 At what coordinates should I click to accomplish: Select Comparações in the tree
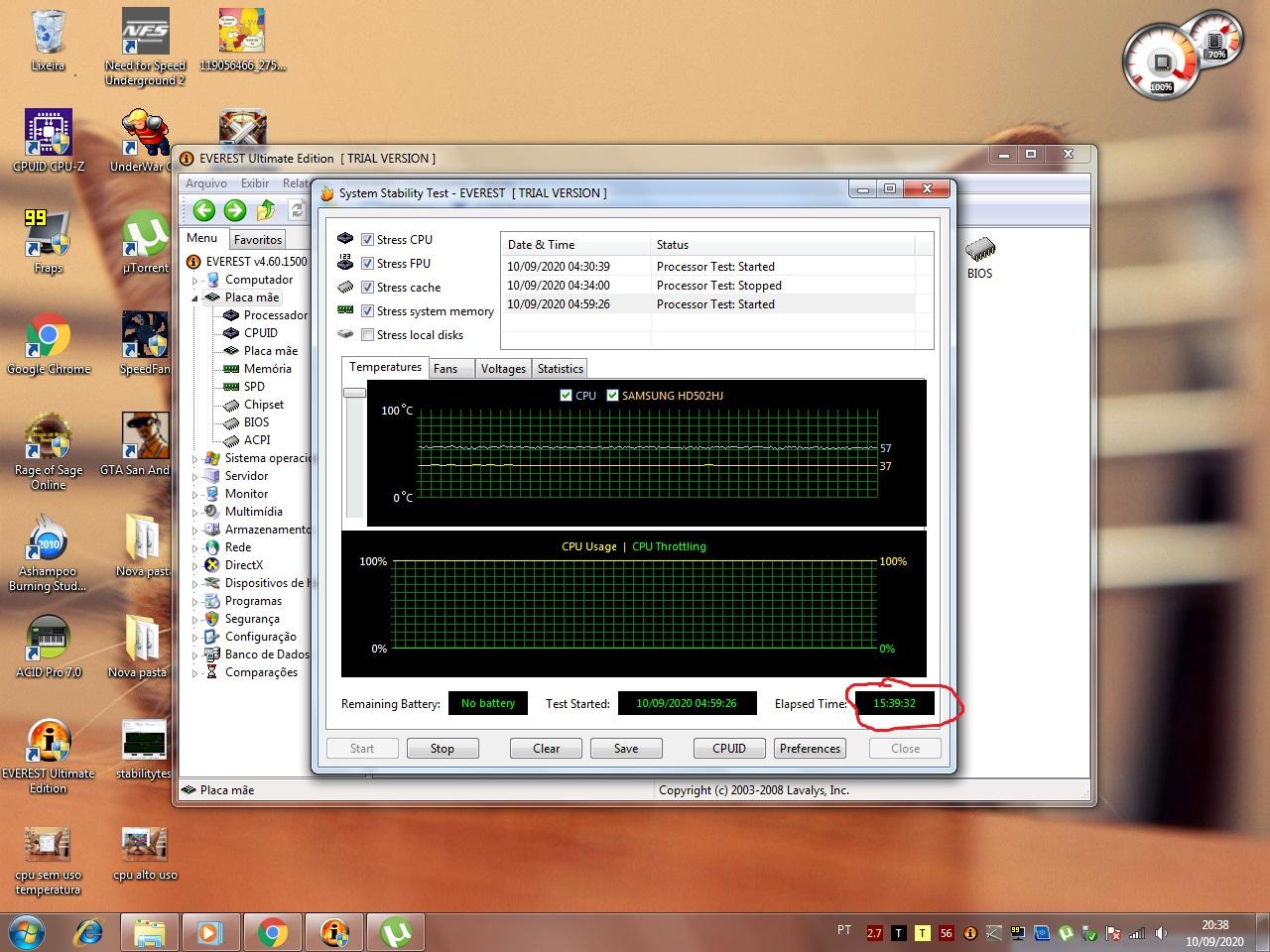261,672
